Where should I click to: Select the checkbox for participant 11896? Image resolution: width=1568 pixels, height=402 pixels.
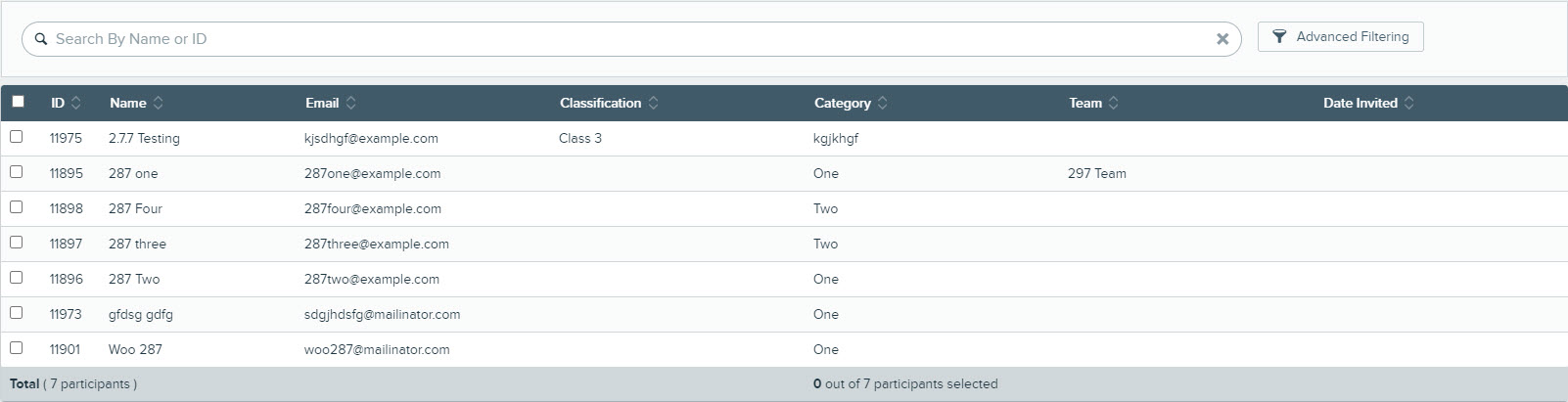click(x=17, y=278)
